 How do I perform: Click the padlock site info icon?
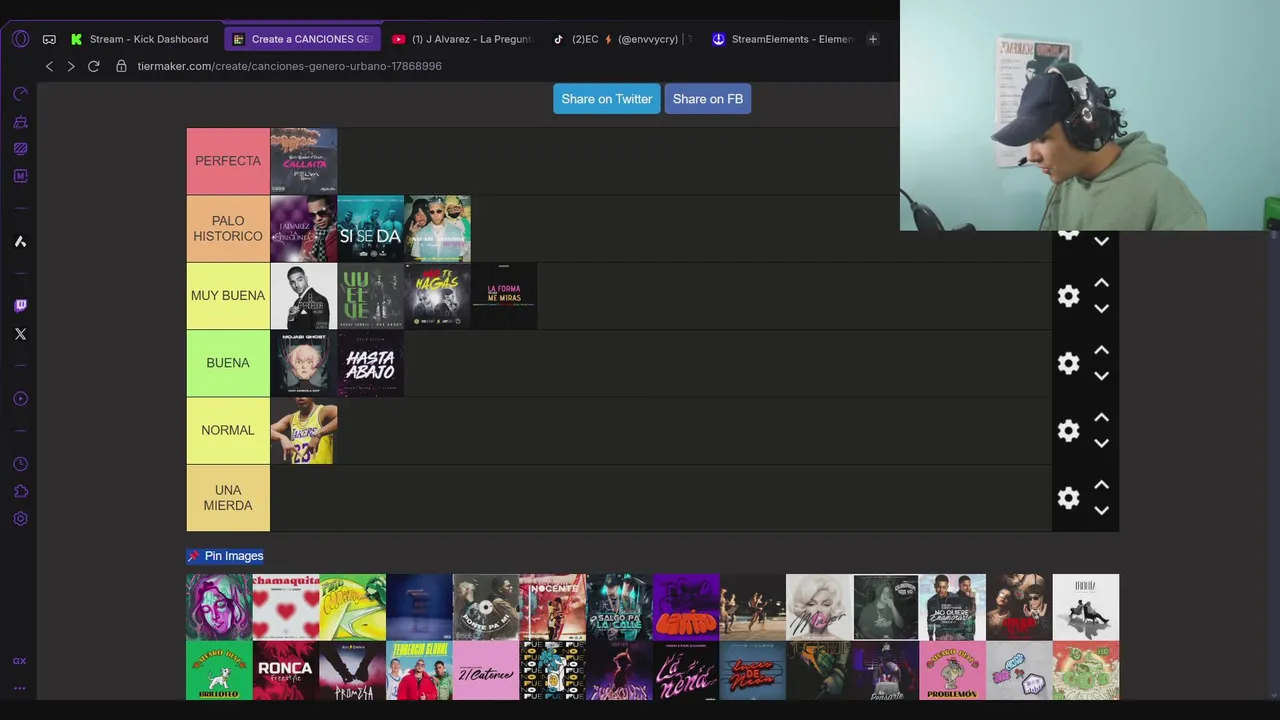tap(121, 66)
